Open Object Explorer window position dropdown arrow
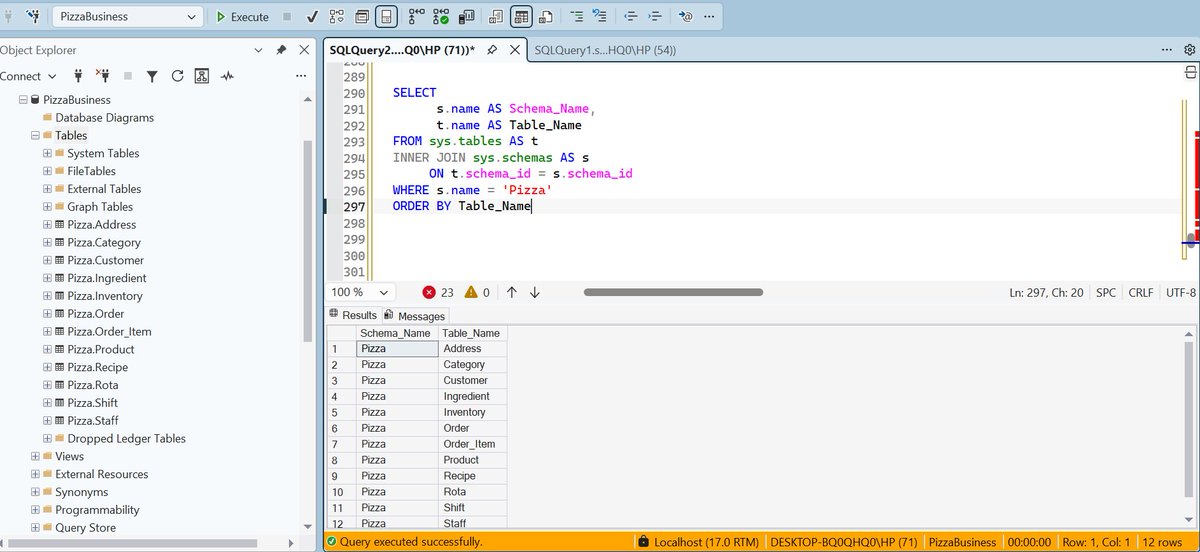 [260, 50]
